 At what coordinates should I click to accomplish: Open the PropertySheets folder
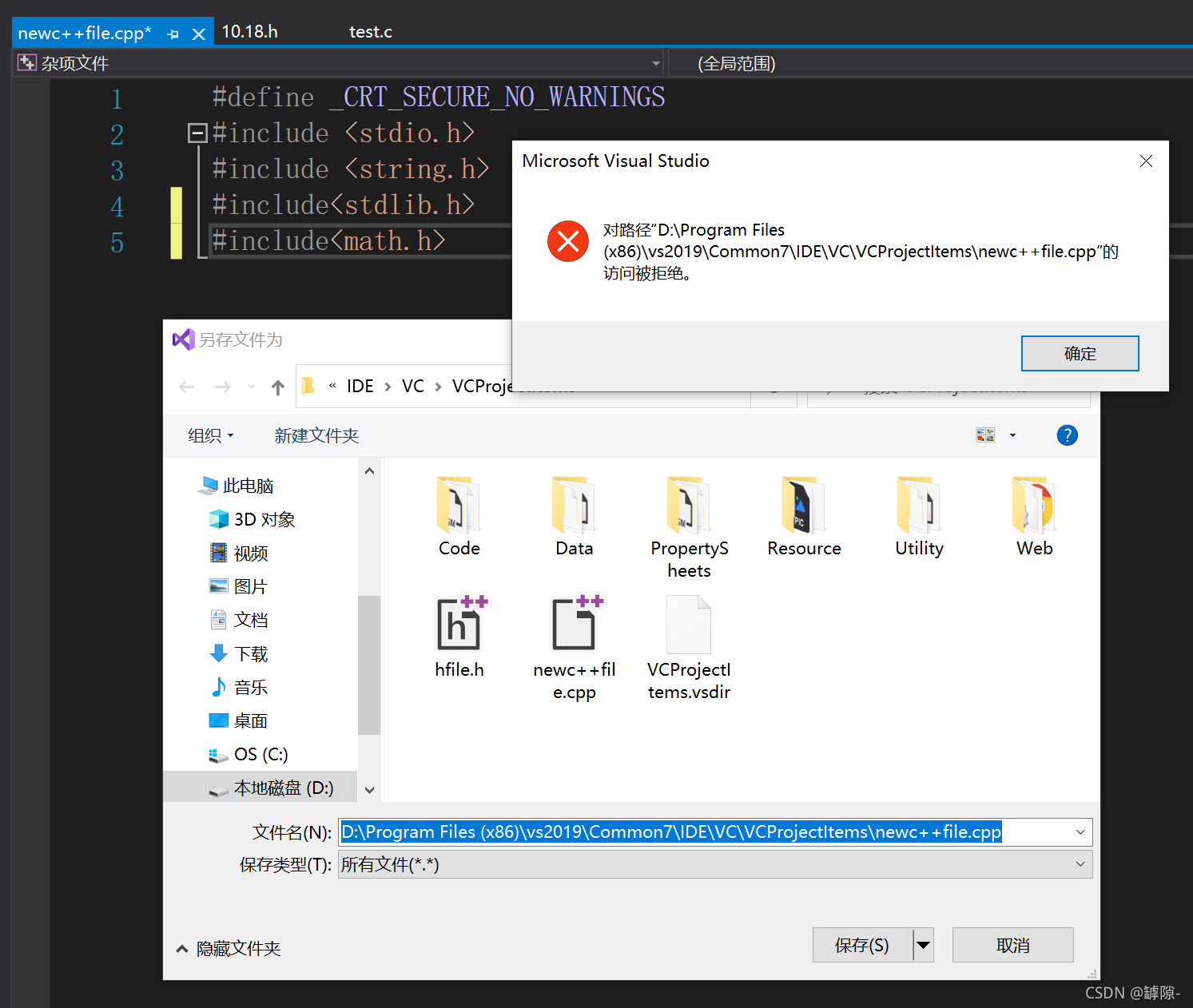689,527
